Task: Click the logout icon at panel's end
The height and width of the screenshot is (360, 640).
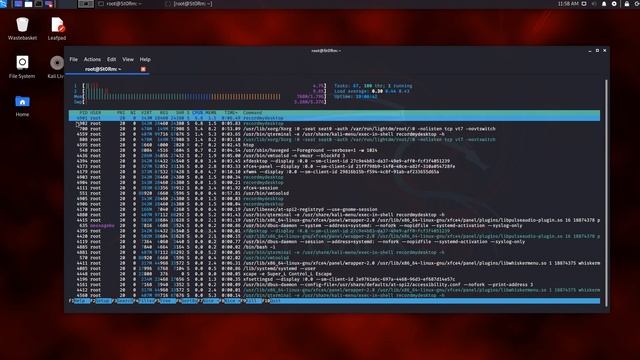Action: [x=636, y=4]
